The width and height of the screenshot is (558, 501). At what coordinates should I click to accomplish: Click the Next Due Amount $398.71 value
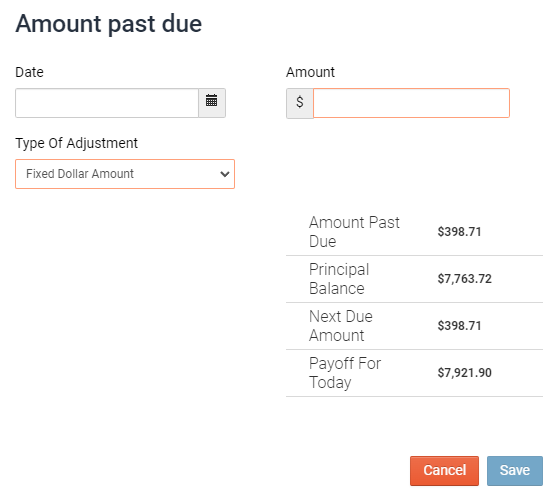coord(459,326)
